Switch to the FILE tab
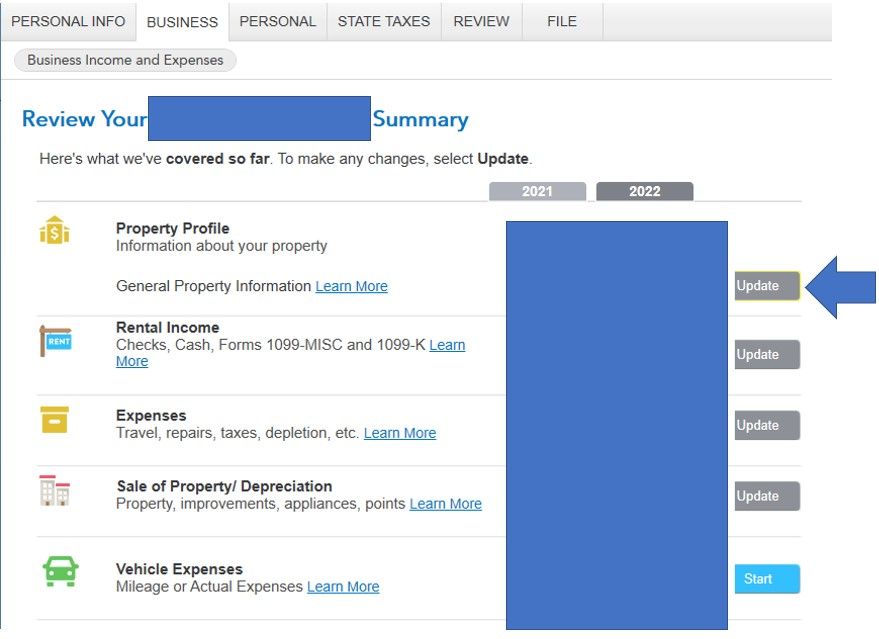 [x=562, y=21]
